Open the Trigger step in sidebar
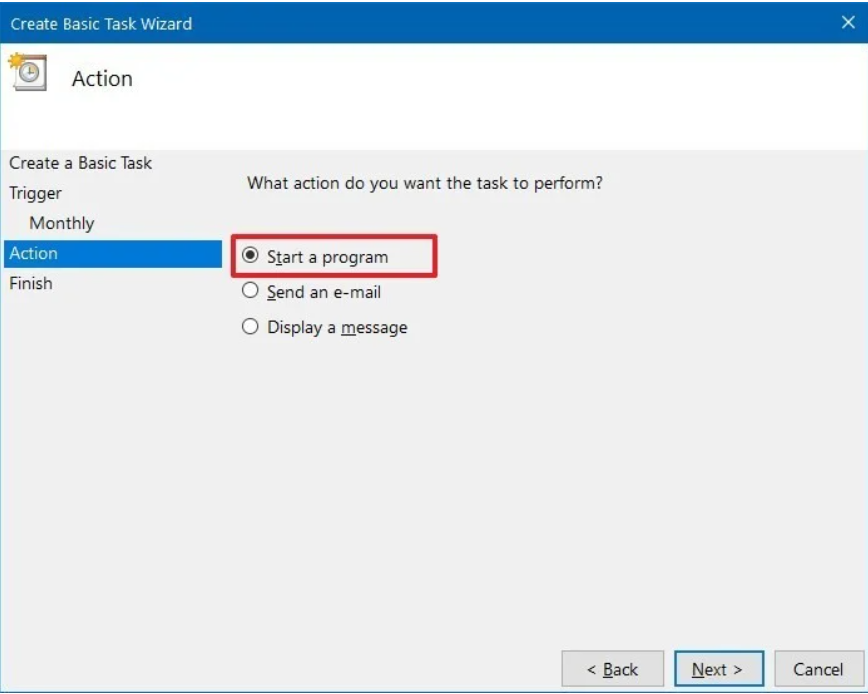The height and width of the screenshot is (694, 868). [36, 193]
